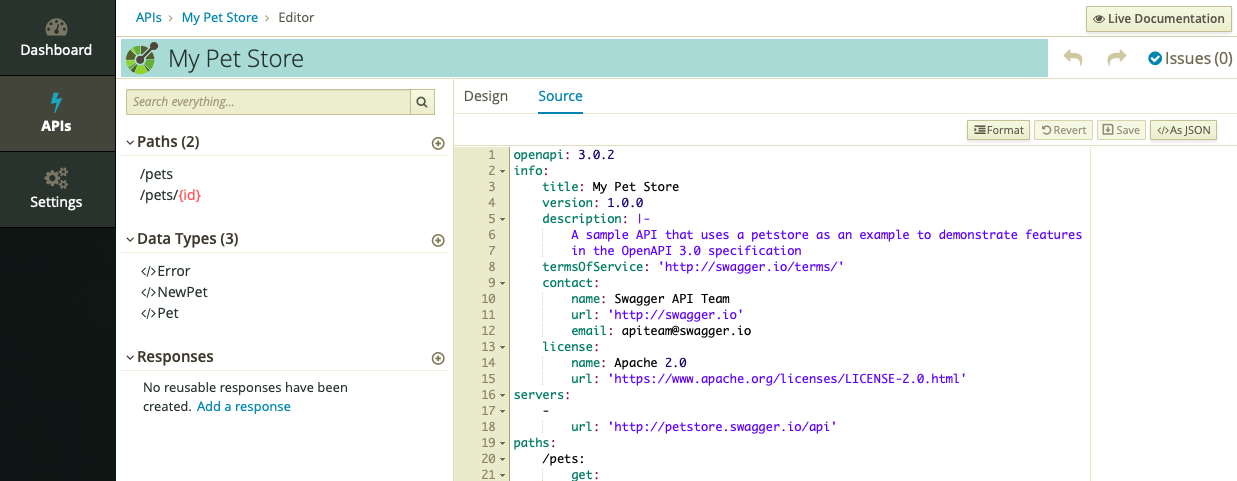Click the Format button
The image size is (1237, 481).
tap(998, 130)
